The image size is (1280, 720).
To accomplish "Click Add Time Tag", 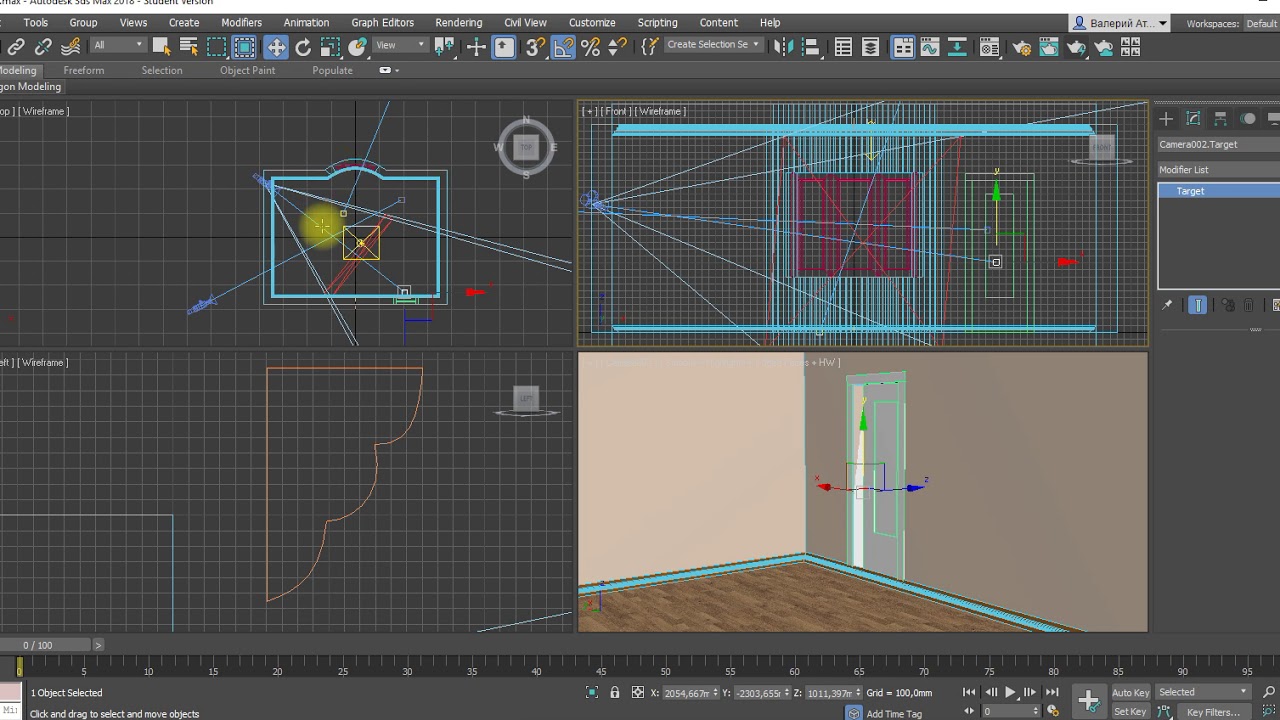I will point(893,713).
